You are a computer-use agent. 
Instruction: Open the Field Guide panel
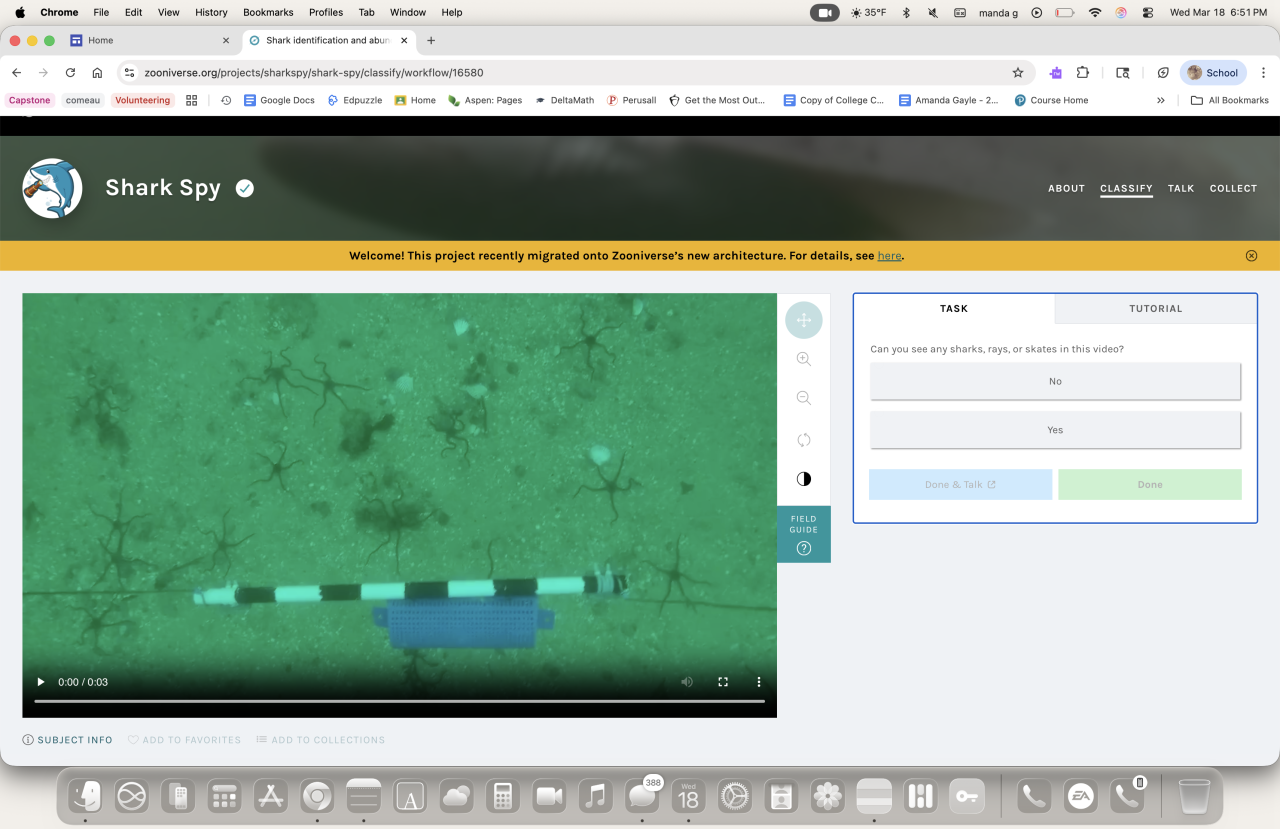804,534
